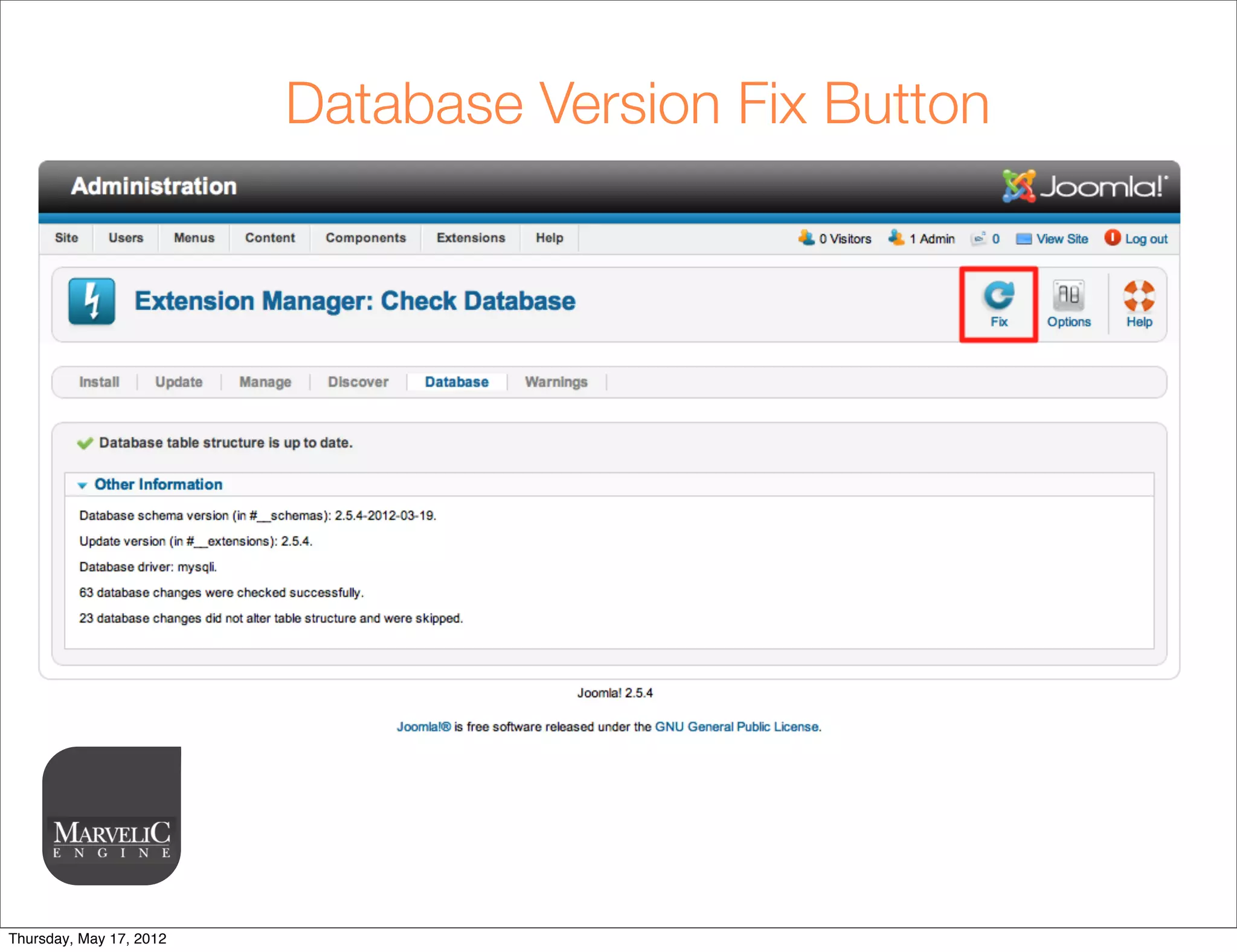Open the Options toolbar icon
The width and height of the screenshot is (1237, 952).
1068,295
